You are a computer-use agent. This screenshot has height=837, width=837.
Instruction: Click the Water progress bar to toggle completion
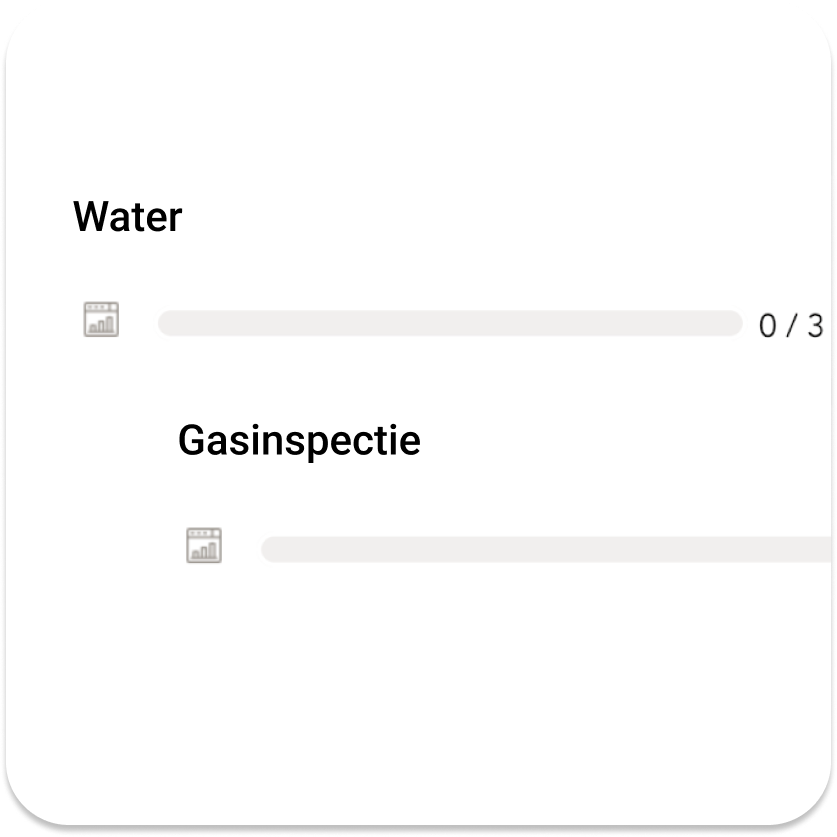pos(450,322)
